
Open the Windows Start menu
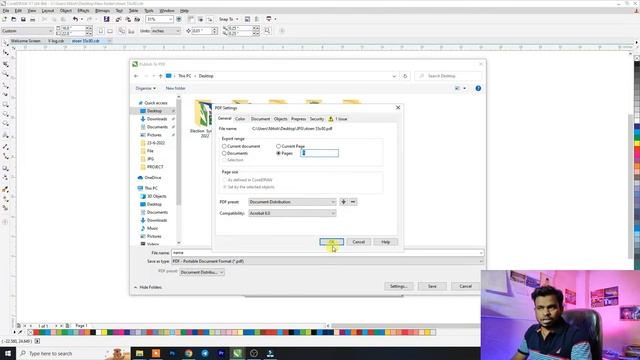8,353
